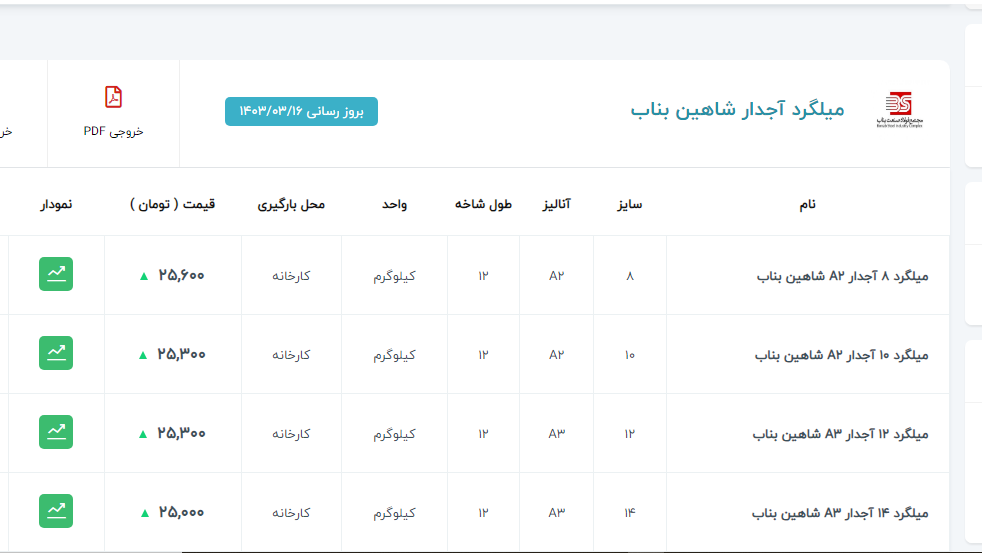Click the قیمت (تومان) column header

pyautogui.click(x=172, y=204)
